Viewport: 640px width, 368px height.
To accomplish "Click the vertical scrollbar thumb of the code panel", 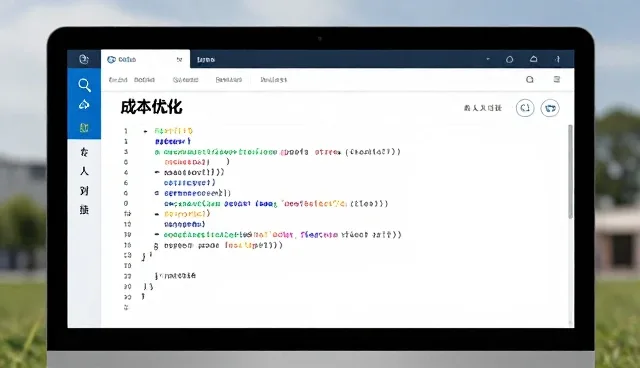I will coord(570,171).
